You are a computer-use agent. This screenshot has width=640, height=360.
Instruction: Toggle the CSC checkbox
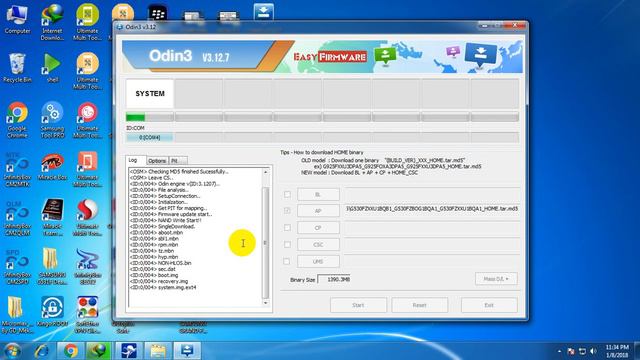tap(287, 244)
